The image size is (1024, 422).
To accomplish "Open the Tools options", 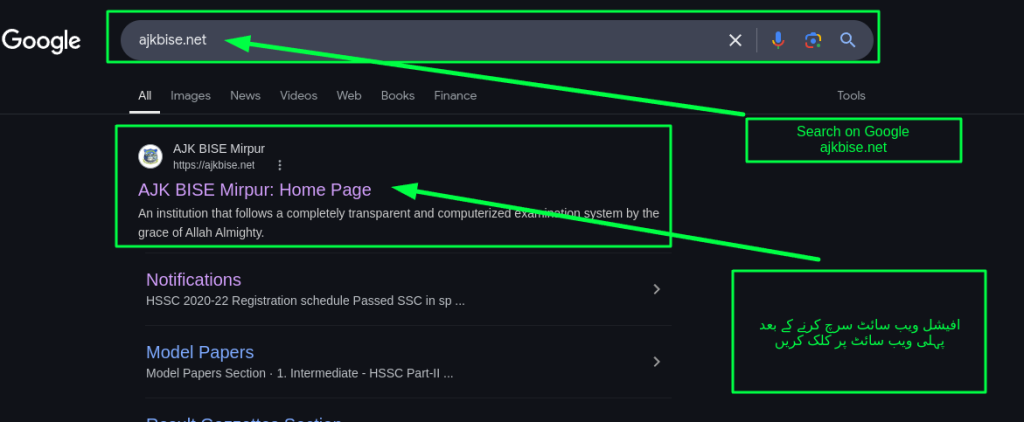I will 851,96.
